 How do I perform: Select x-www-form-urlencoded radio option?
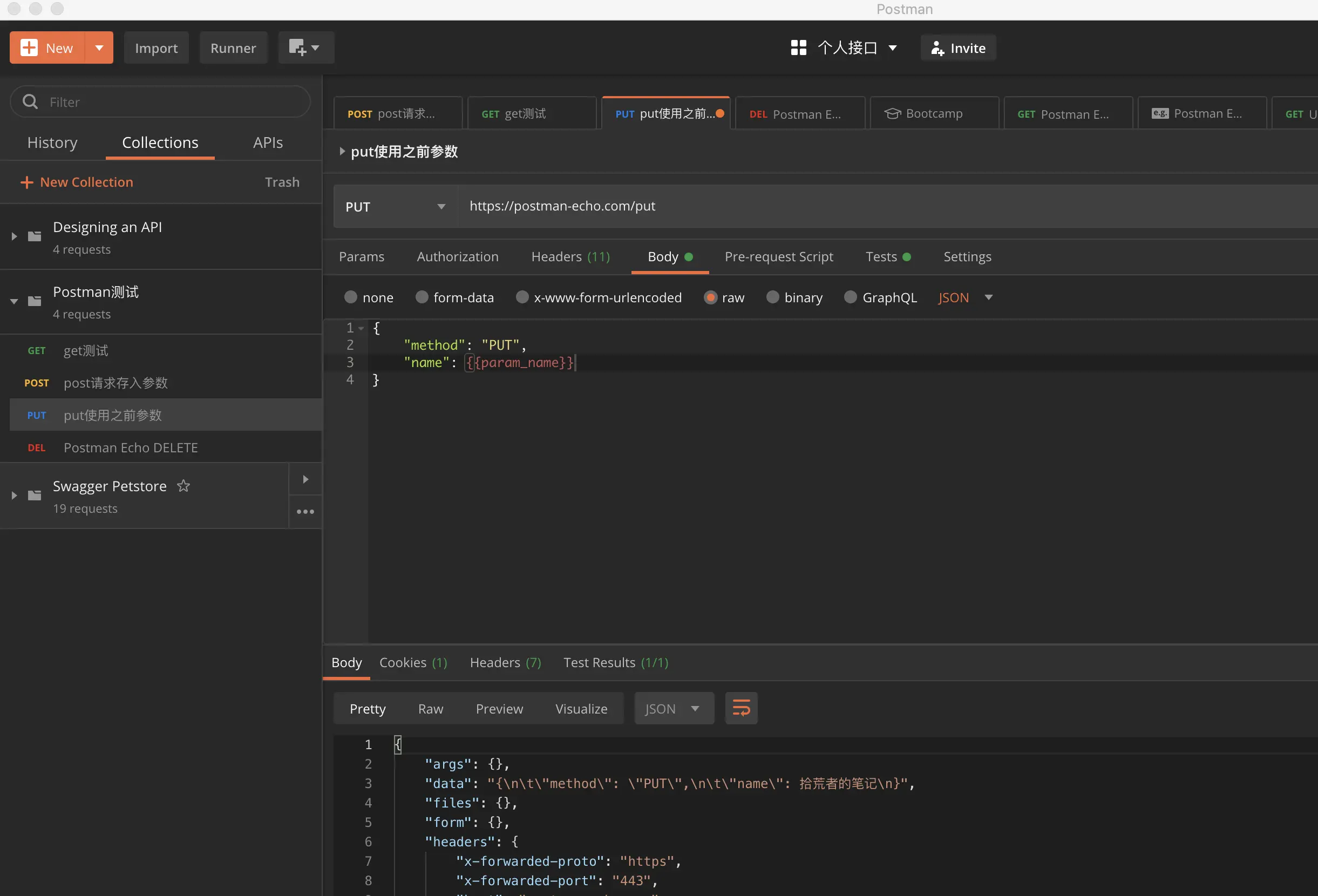522,297
